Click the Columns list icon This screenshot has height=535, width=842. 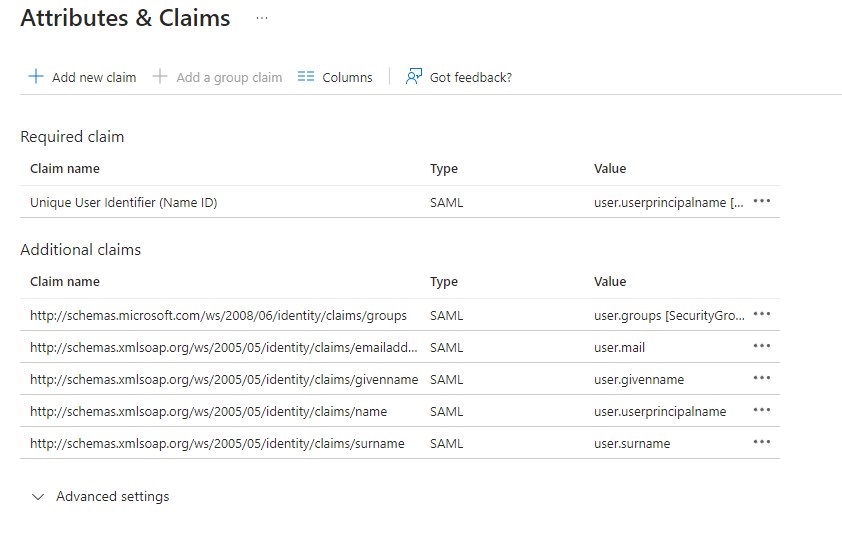coord(306,77)
